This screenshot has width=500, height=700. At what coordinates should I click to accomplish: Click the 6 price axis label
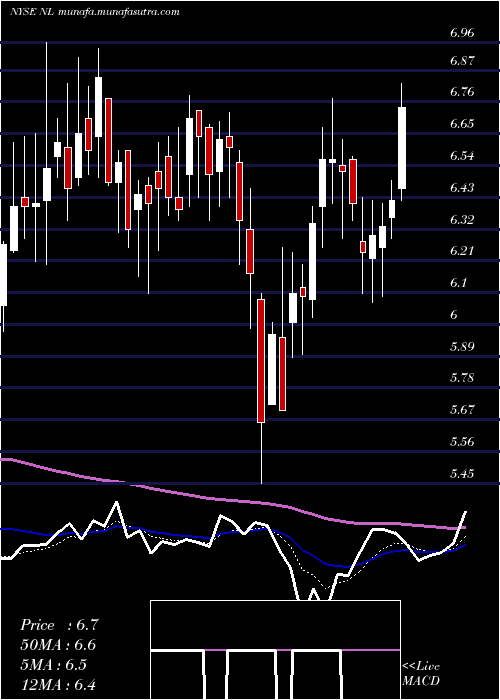click(454, 315)
